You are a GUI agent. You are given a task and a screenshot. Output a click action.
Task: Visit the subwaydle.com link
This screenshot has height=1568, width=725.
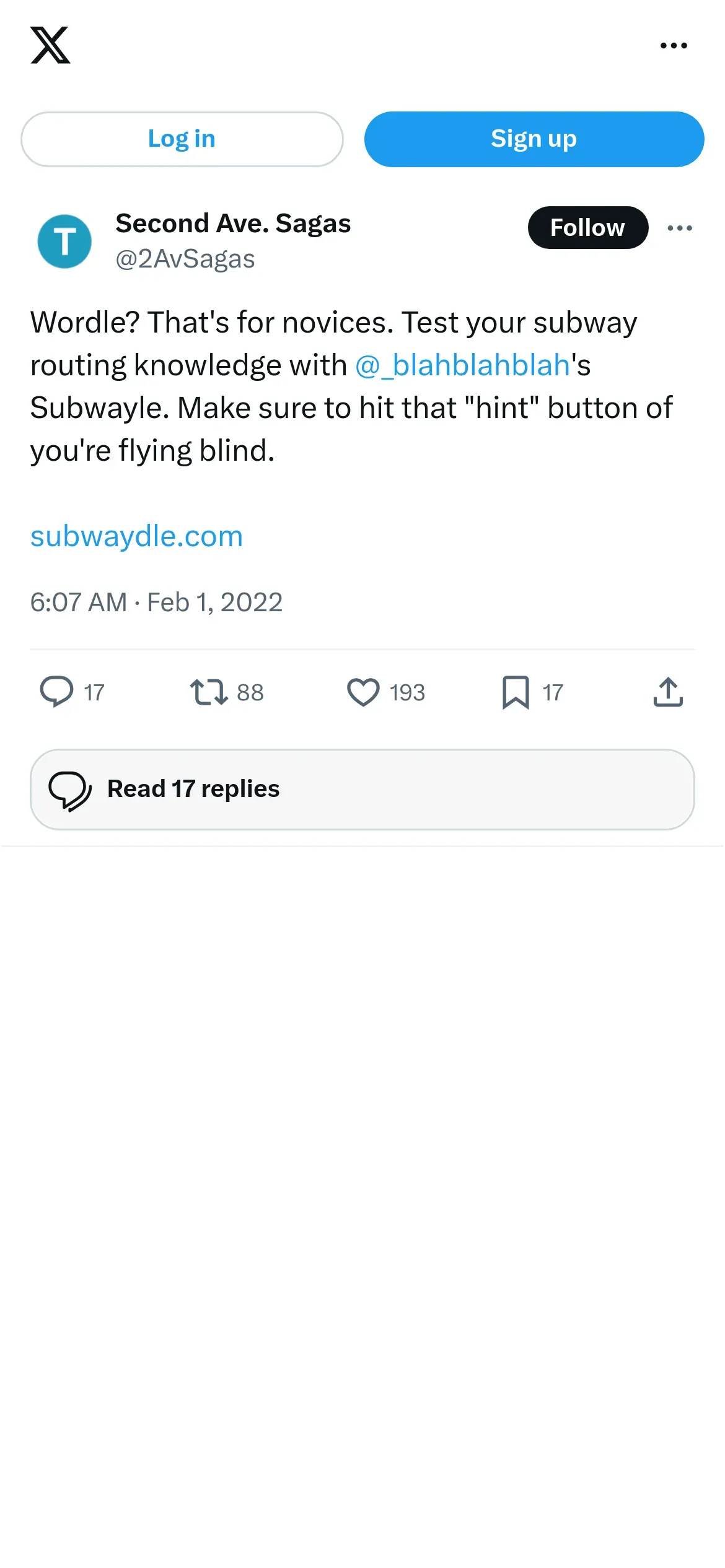(x=136, y=536)
